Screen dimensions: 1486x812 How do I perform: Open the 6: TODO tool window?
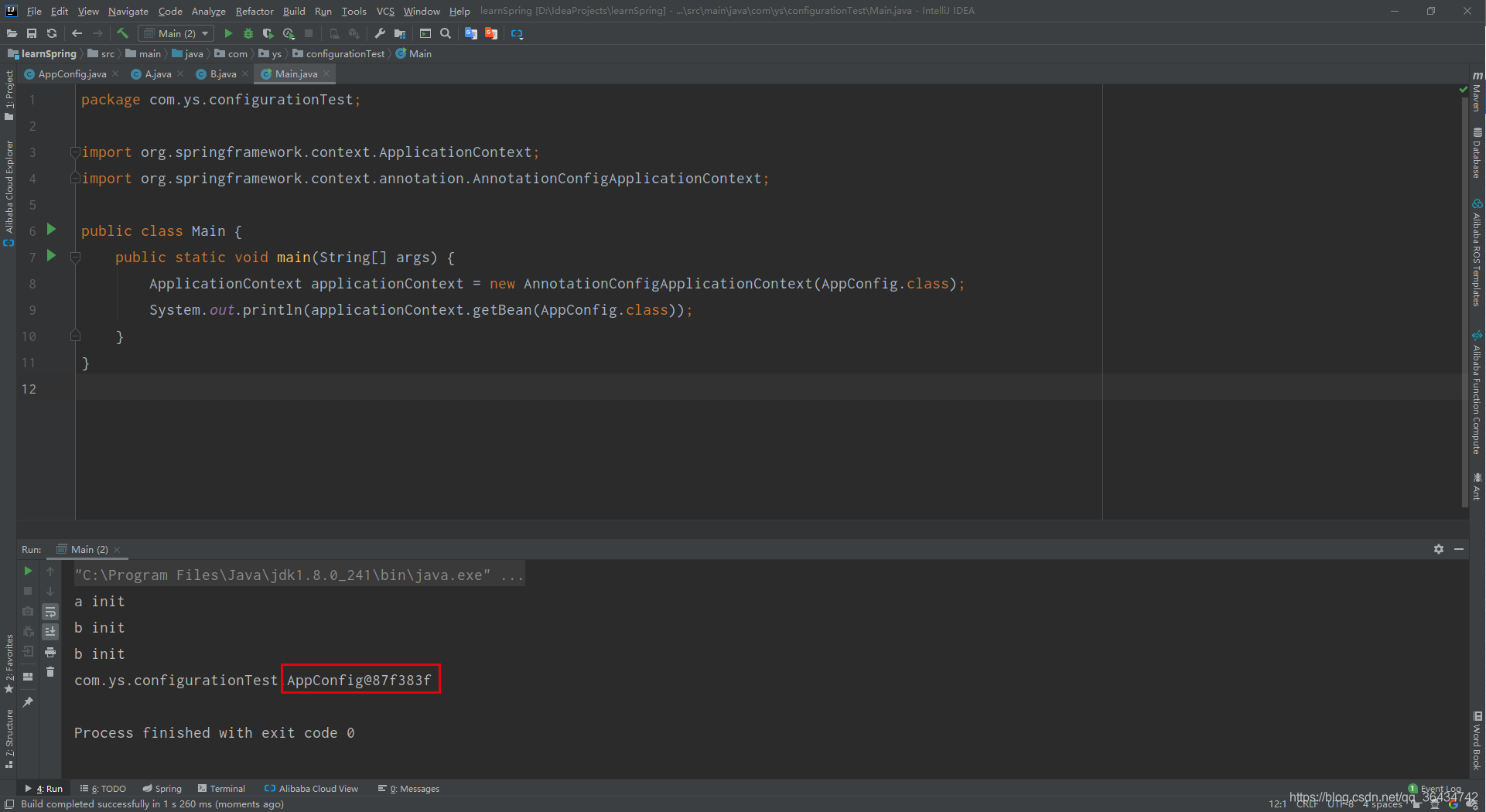tap(103, 789)
